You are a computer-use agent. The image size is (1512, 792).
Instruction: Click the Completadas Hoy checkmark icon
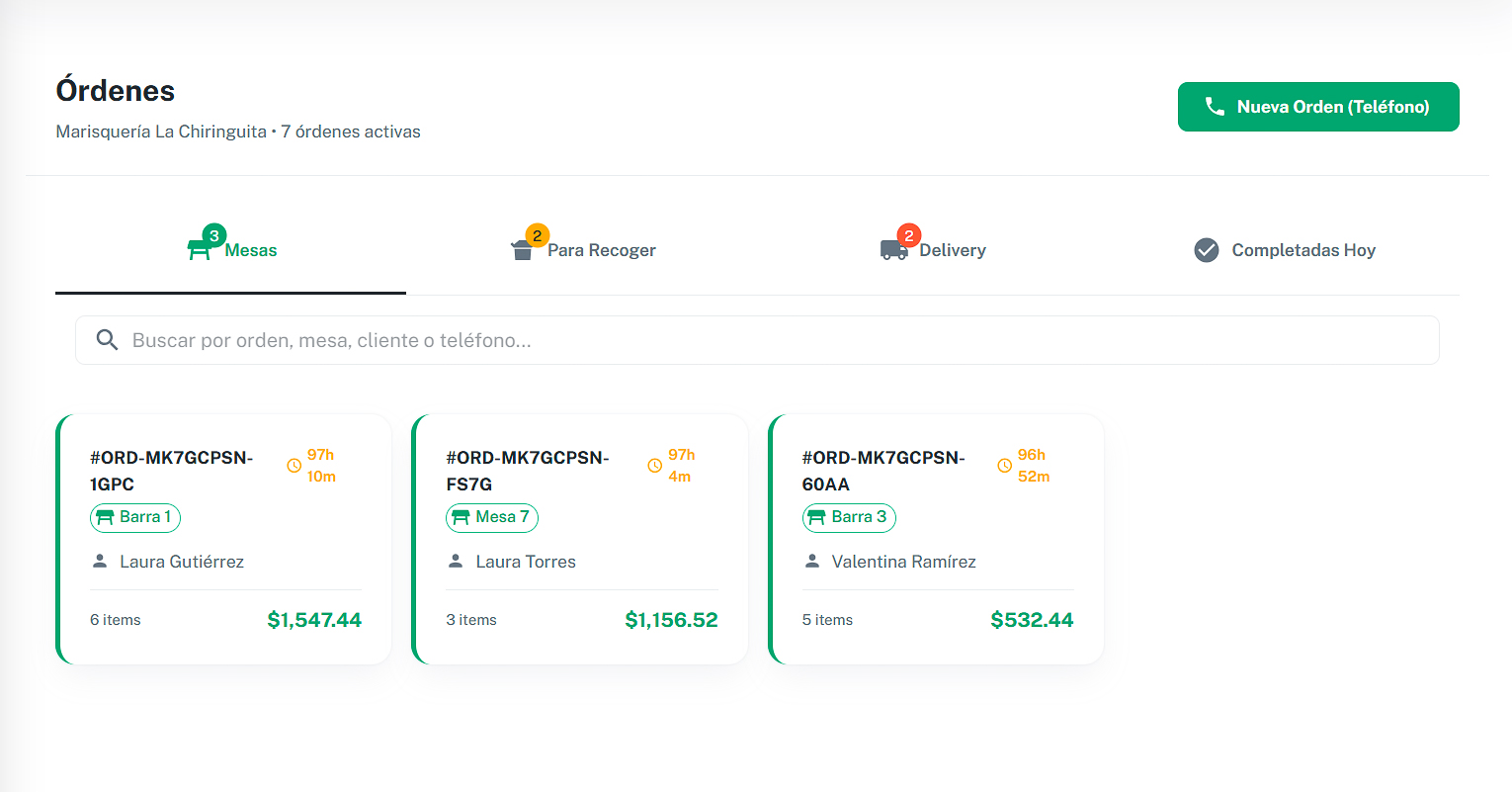[1206, 250]
